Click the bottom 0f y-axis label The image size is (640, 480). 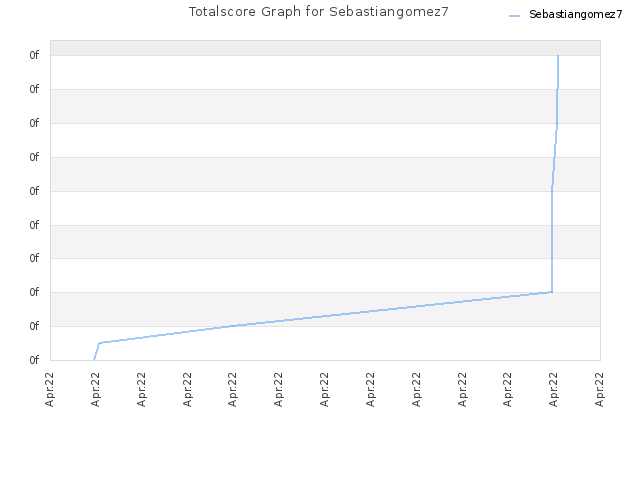(34, 360)
